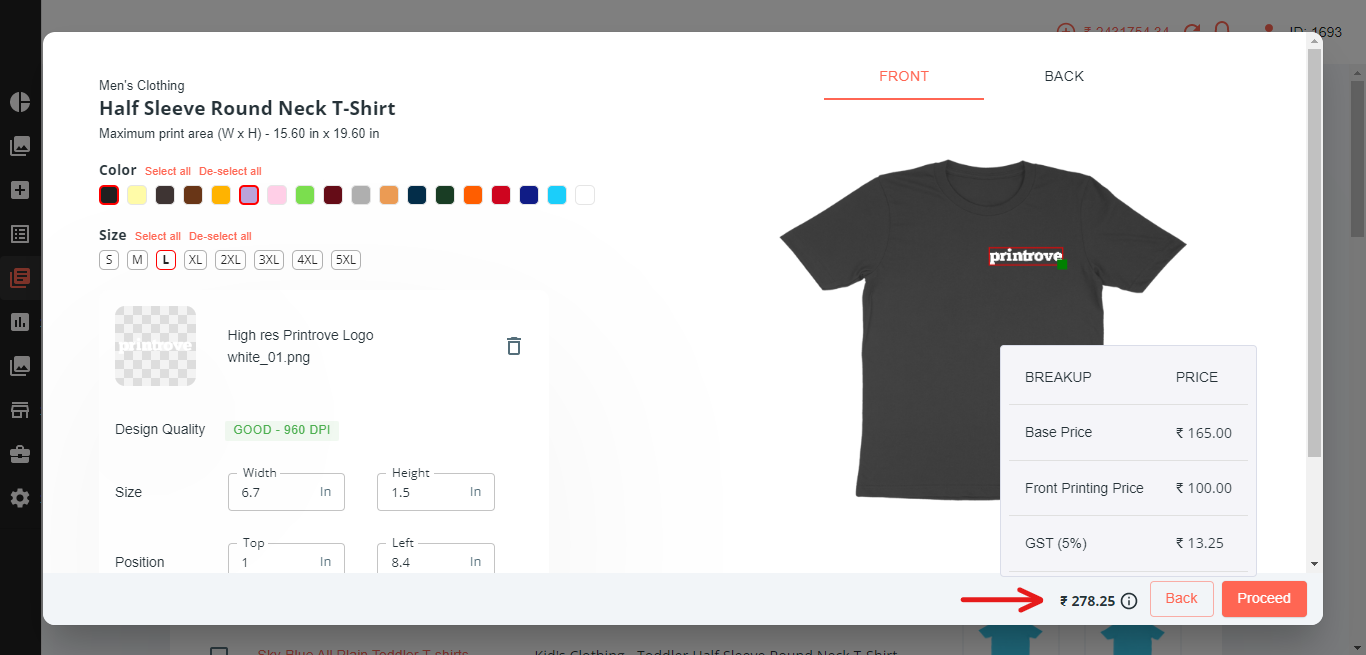Select the navy blue color swatch

tap(417, 195)
